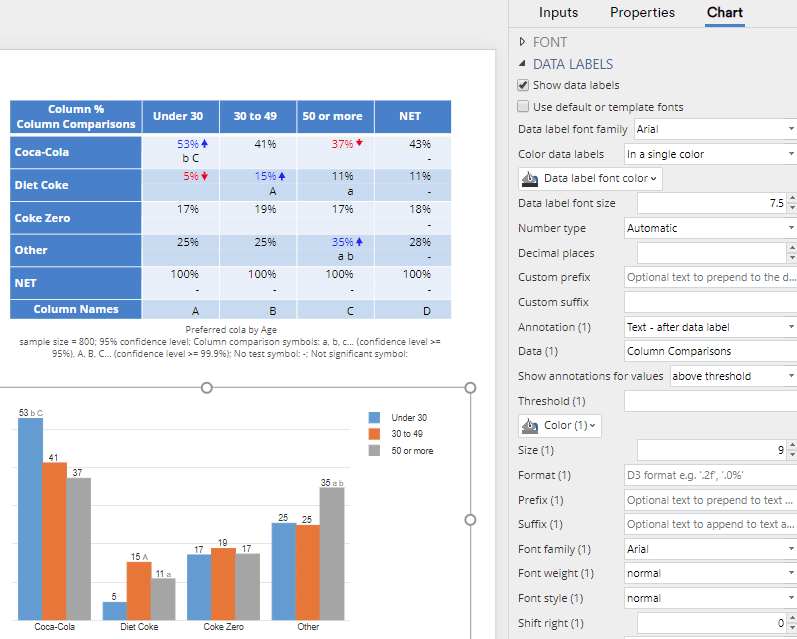Switch to the Properties tab

click(x=642, y=13)
